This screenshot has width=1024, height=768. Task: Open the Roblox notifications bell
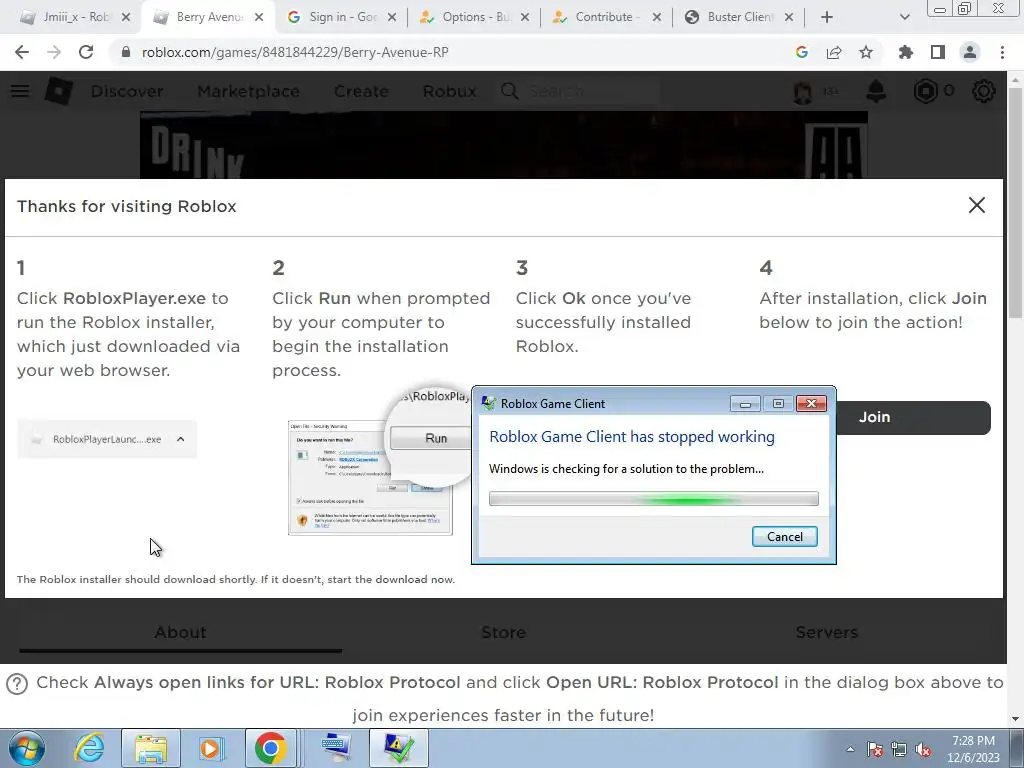(876, 91)
